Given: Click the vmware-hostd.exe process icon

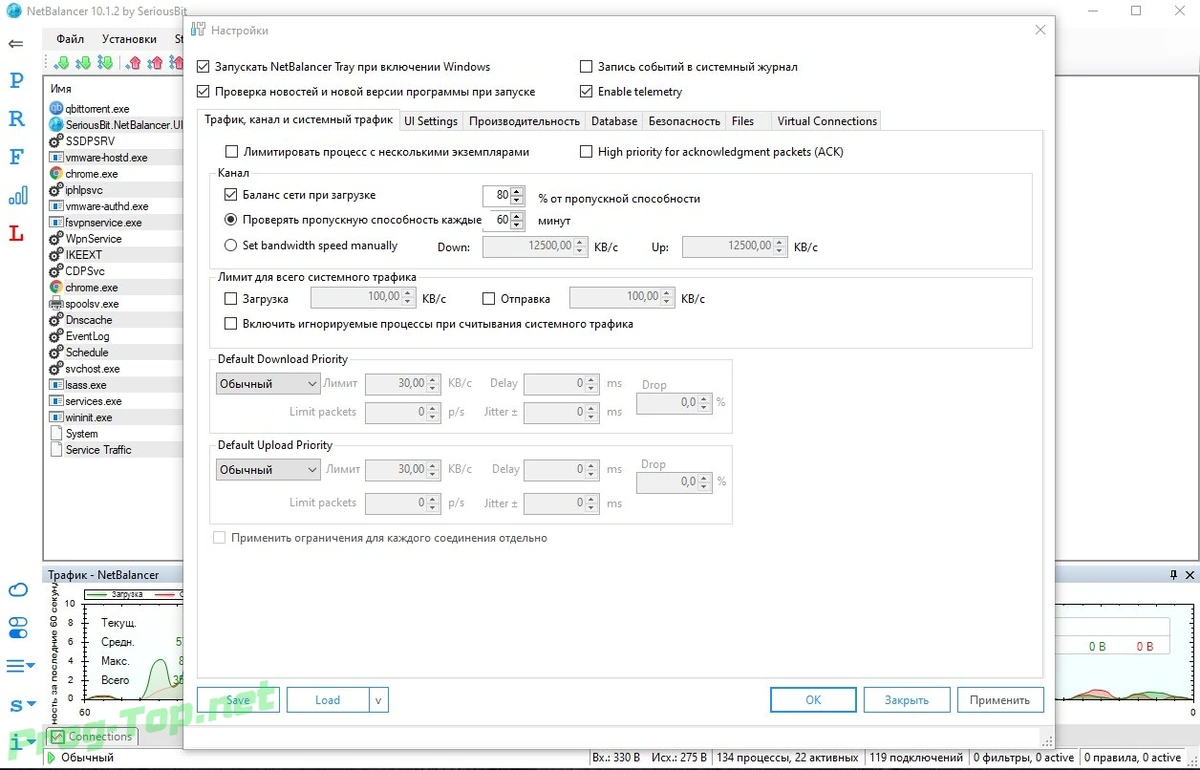Looking at the screenshot, I should tap(56, 157).
